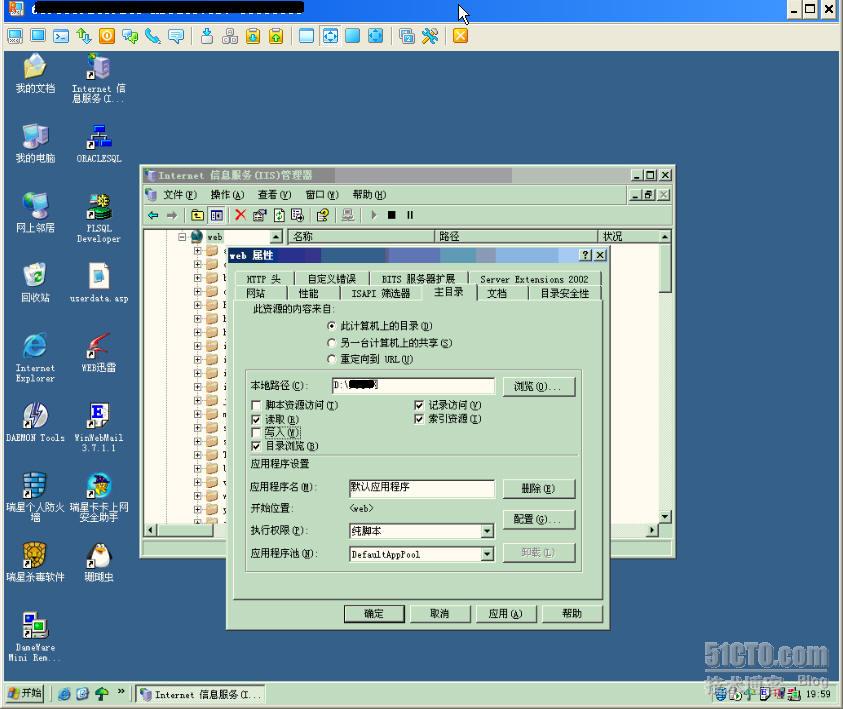Uncheck the 记录访问 checkbox
This screenshot has width=843, height=709.
coord(419,405)
